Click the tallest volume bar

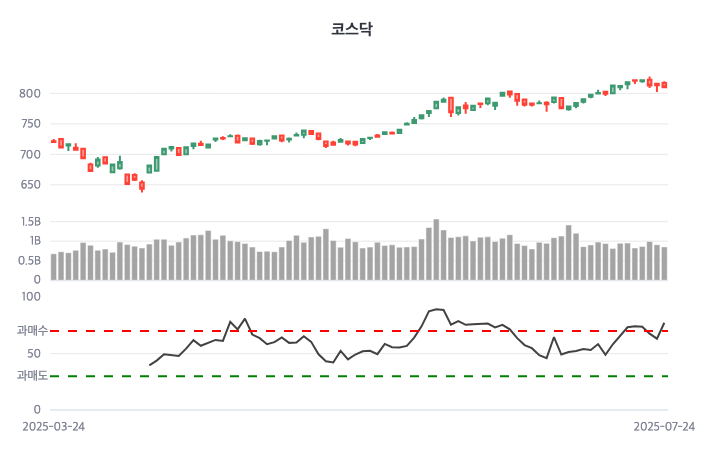click(436, 249)
